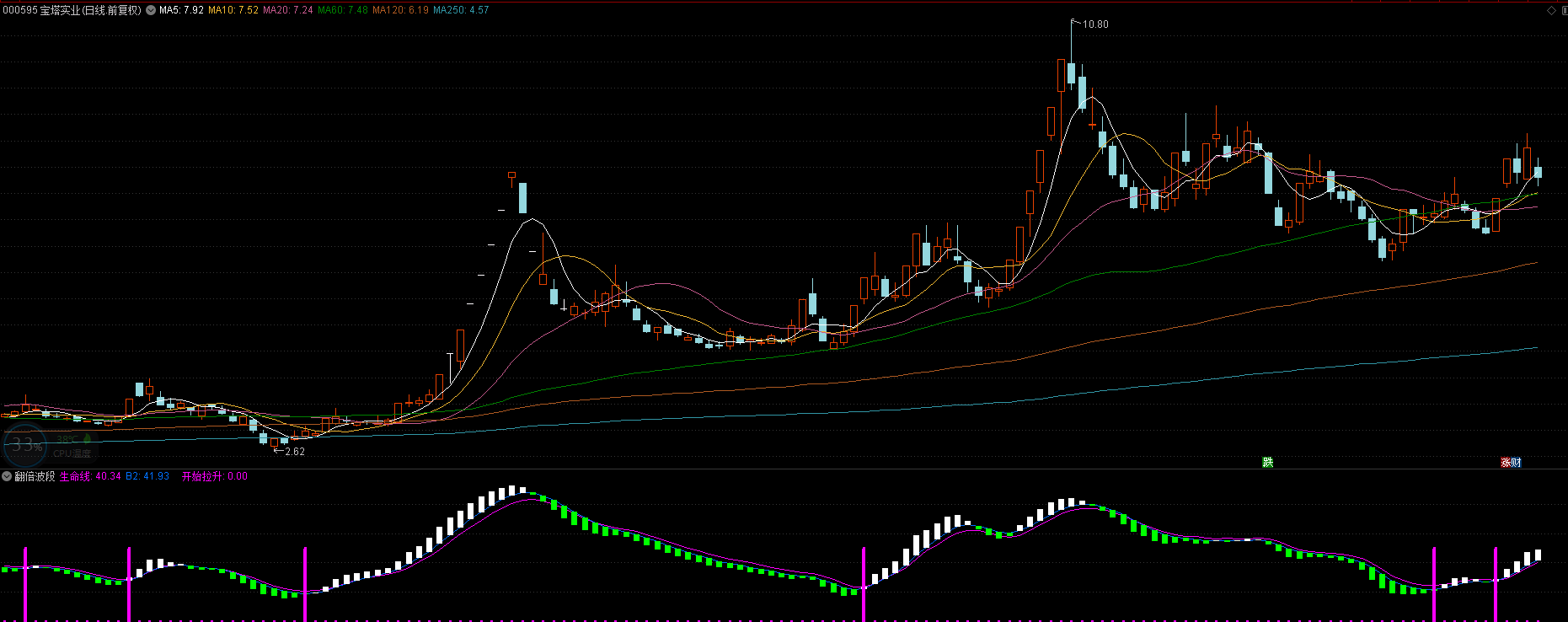
Task: Select the MA20: 7.24 label
Action: (x=288, y=10)
